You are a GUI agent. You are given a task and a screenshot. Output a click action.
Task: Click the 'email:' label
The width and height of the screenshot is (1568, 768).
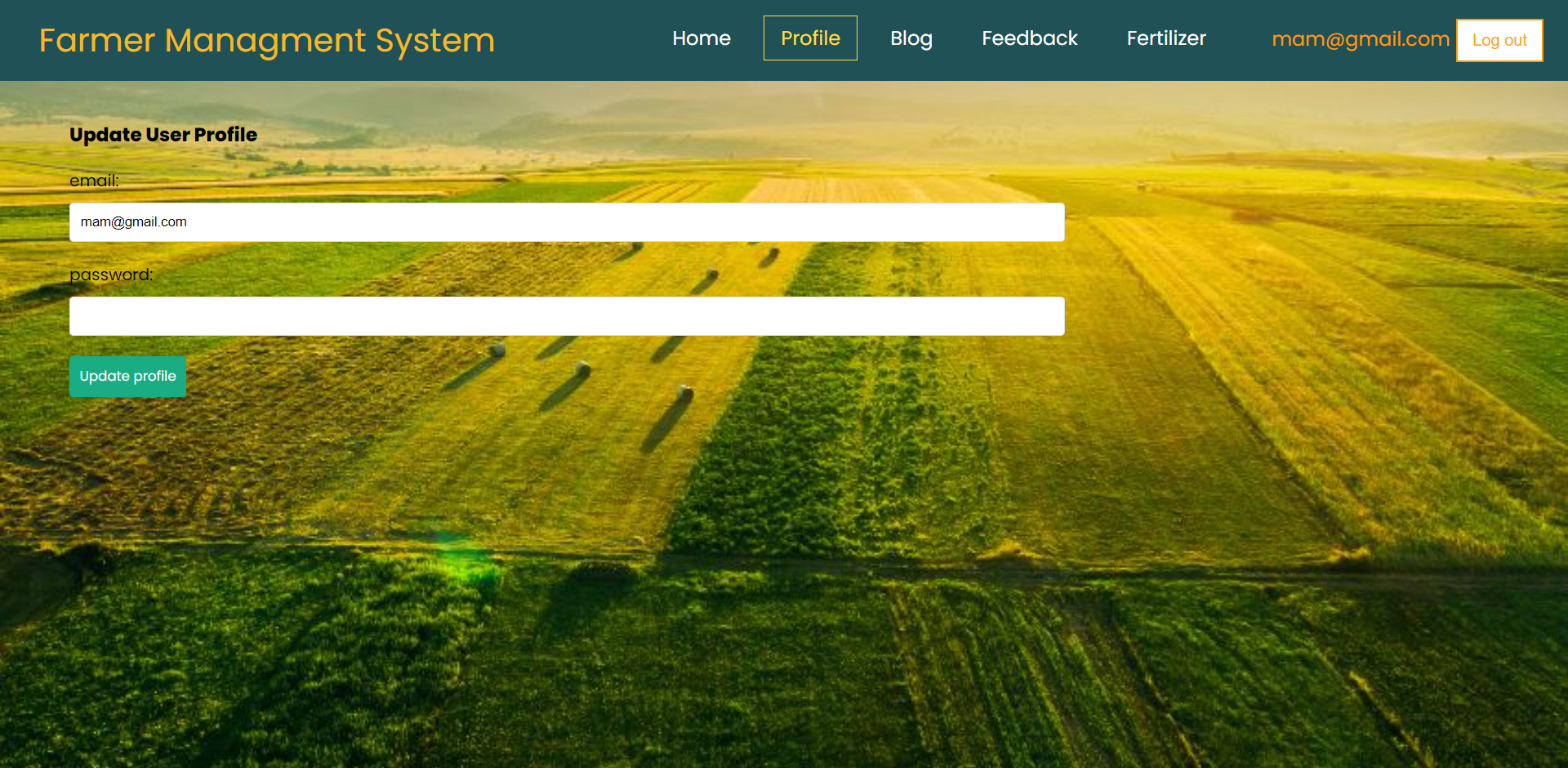pyautogui.click(x=94, y=181)
